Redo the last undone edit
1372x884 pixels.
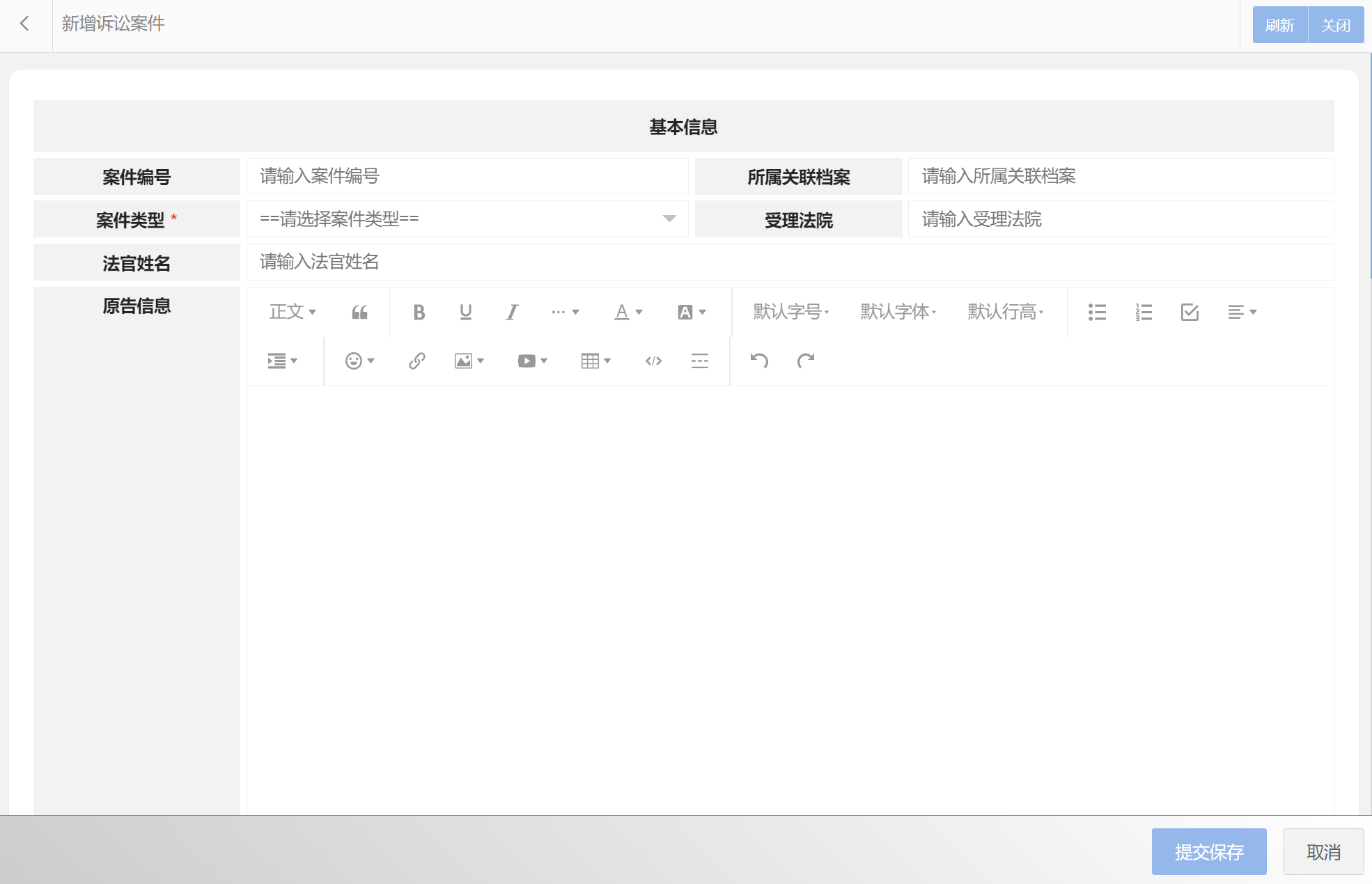coord(806,361)
